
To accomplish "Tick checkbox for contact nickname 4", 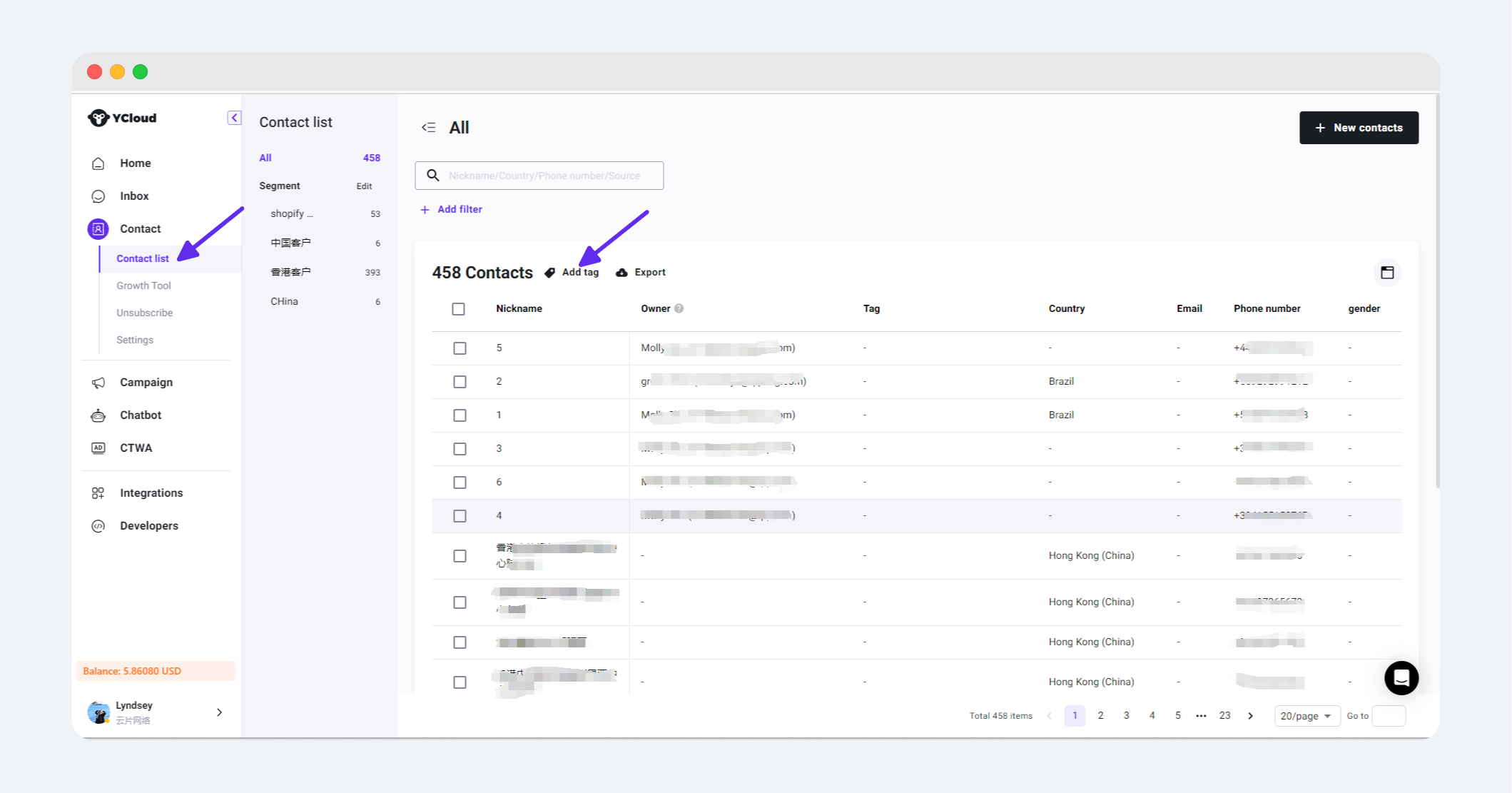I will click(460, 516).
